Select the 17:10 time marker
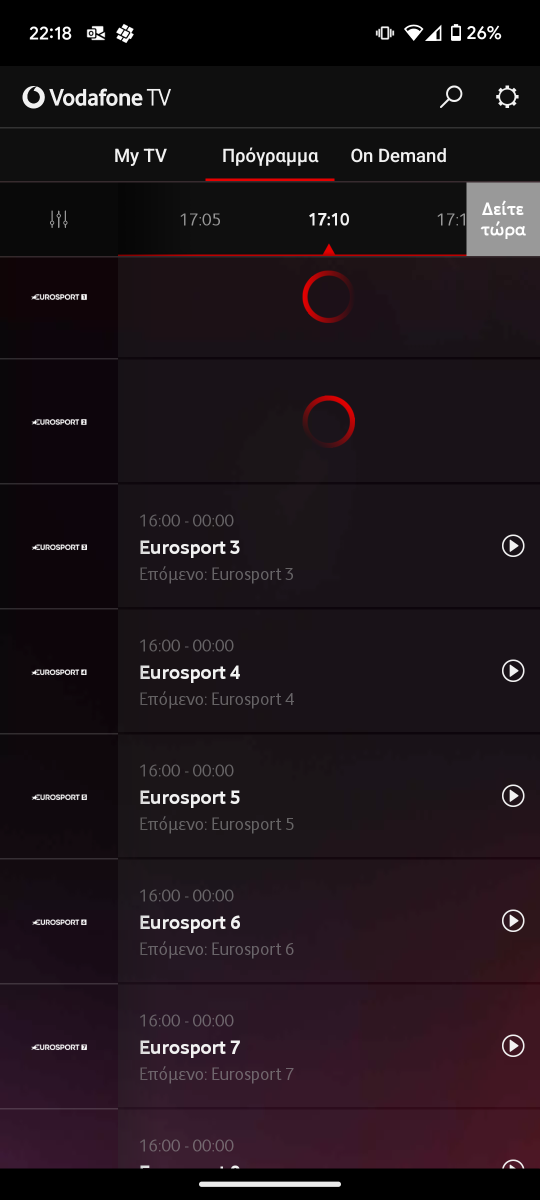Image resolution: width=540 pixels, height=1200 pixels. [328, 220]
